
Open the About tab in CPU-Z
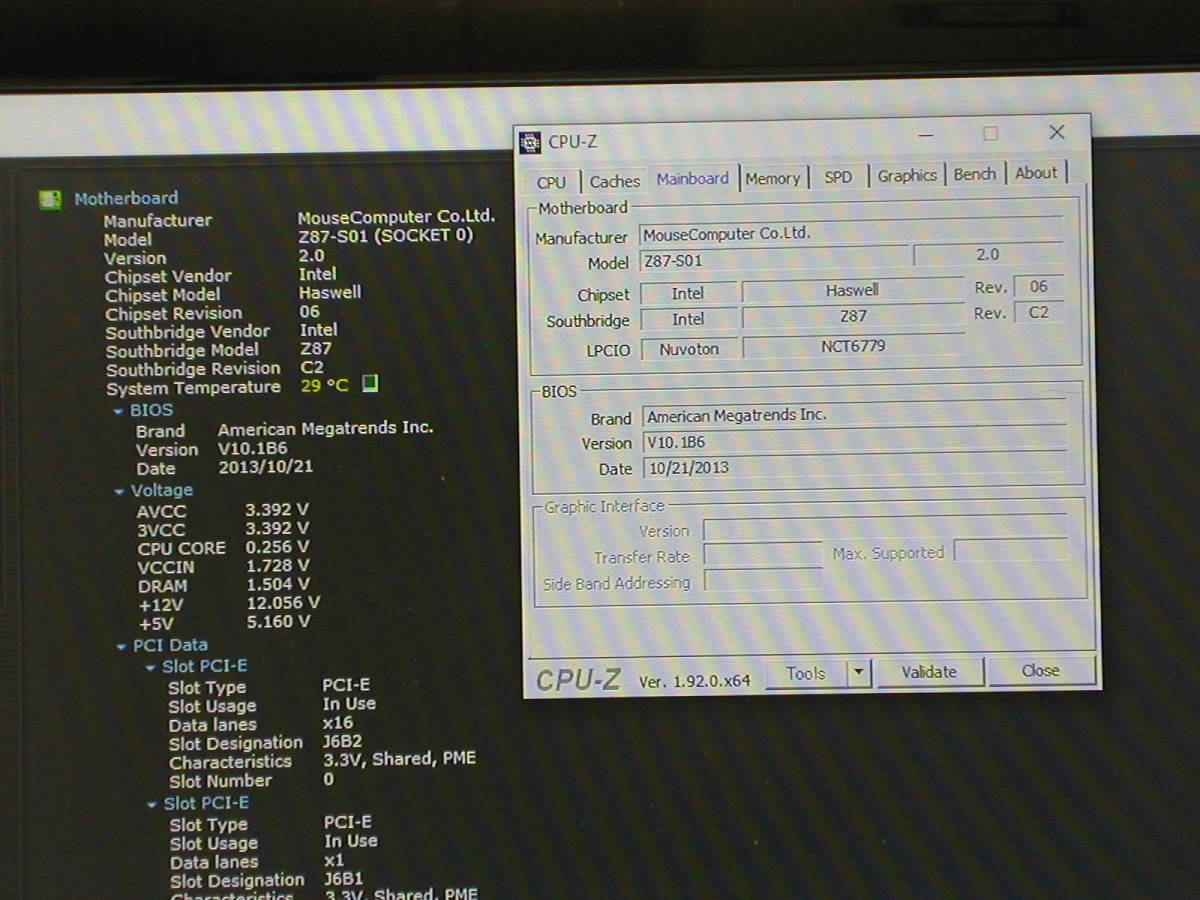[1035, 173]
